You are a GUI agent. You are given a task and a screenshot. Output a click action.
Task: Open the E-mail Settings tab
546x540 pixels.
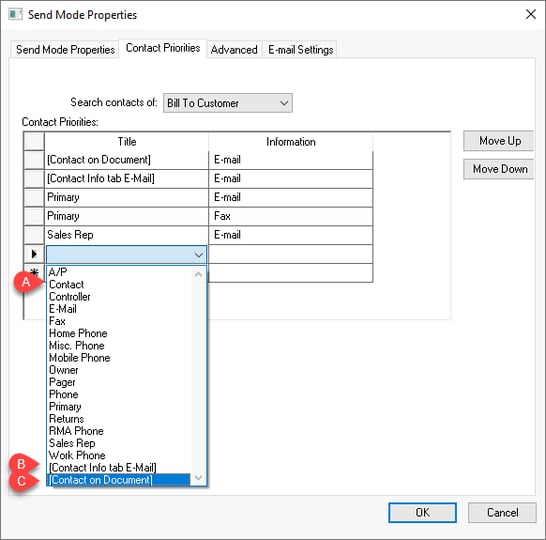tap(301, 49)
